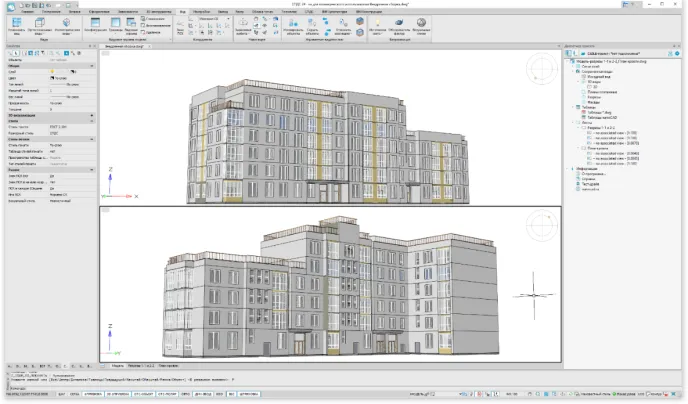Click Источники света icon
The width and height of the screenshot is (688, 404).
tap(375, 23)
